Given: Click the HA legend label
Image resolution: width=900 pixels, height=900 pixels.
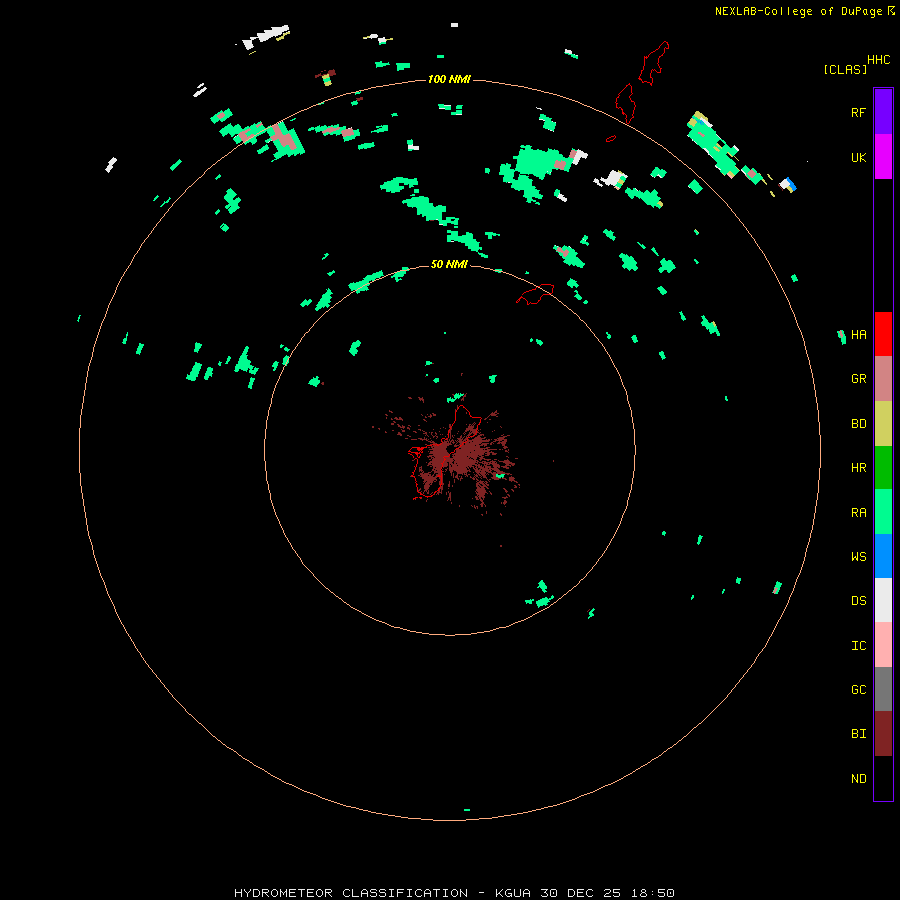Looking at the screenshot, I should point(858,335).
